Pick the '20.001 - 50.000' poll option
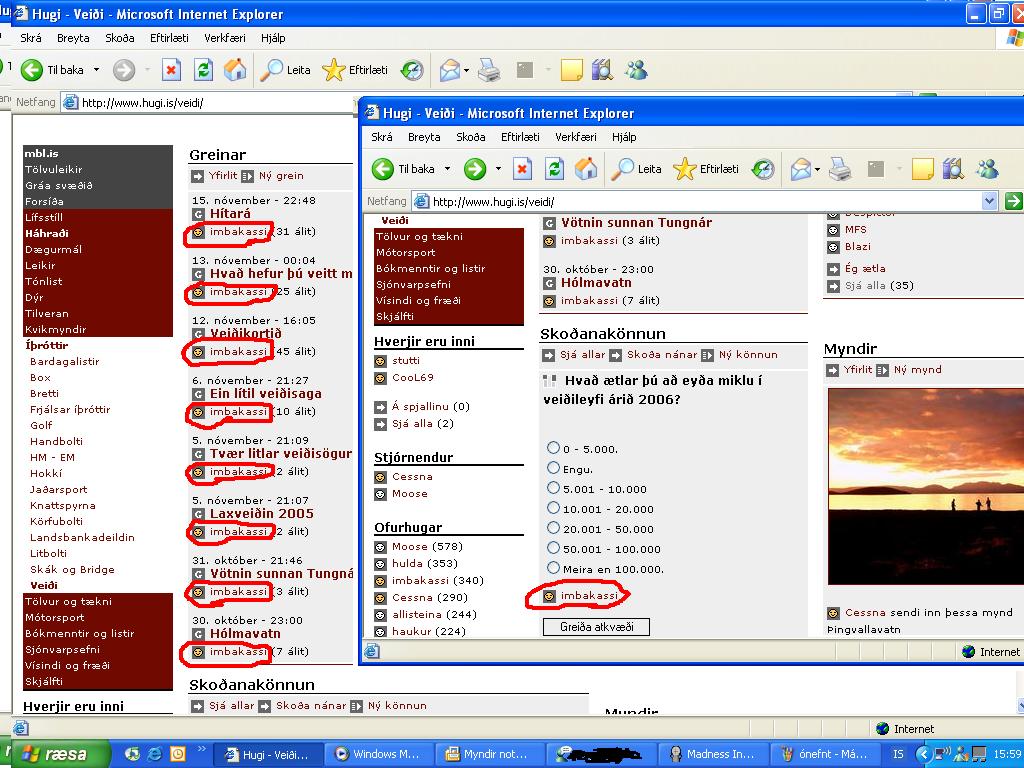 tap(553, 528)
